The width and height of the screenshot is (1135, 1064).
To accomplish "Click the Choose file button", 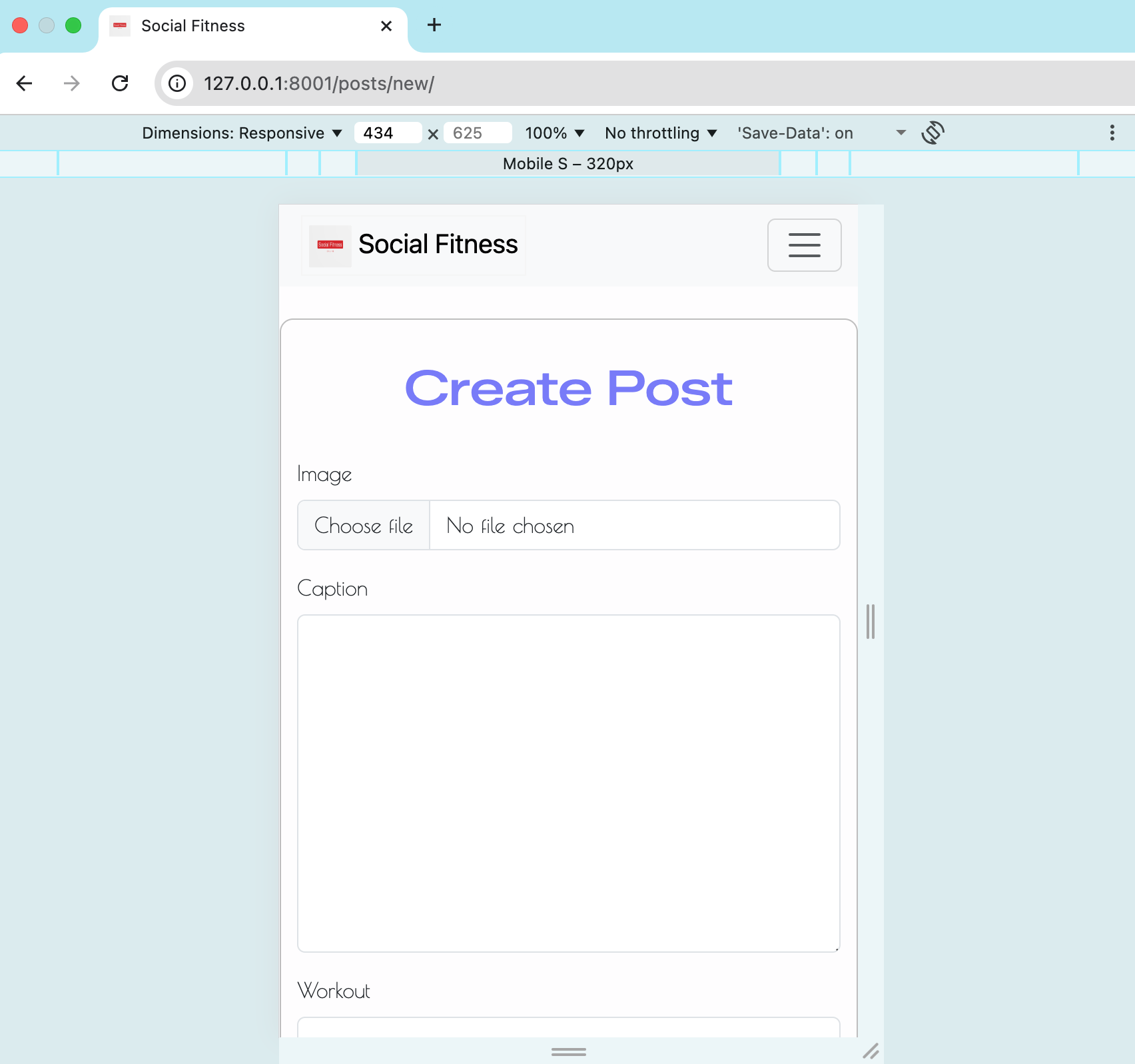I will coord(363,525).
